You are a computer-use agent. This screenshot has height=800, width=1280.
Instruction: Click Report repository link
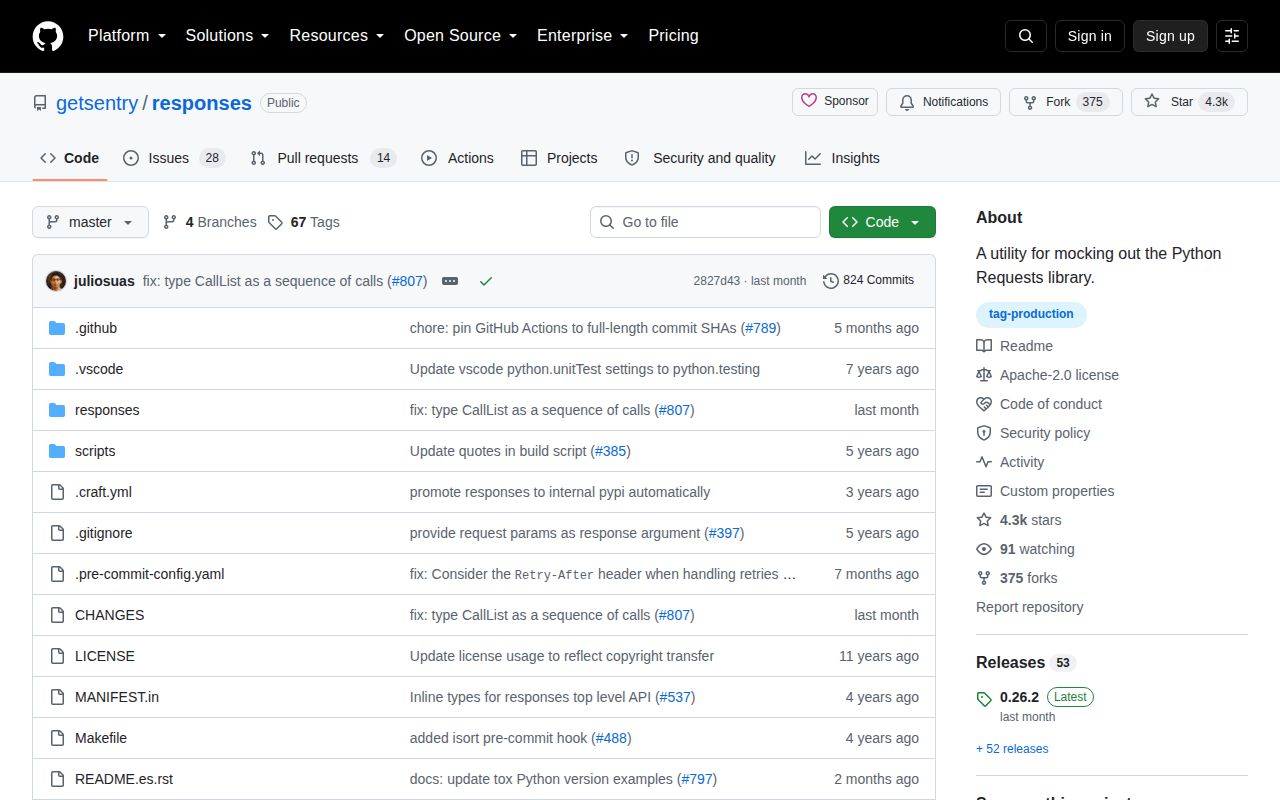tap(1029, 607)
